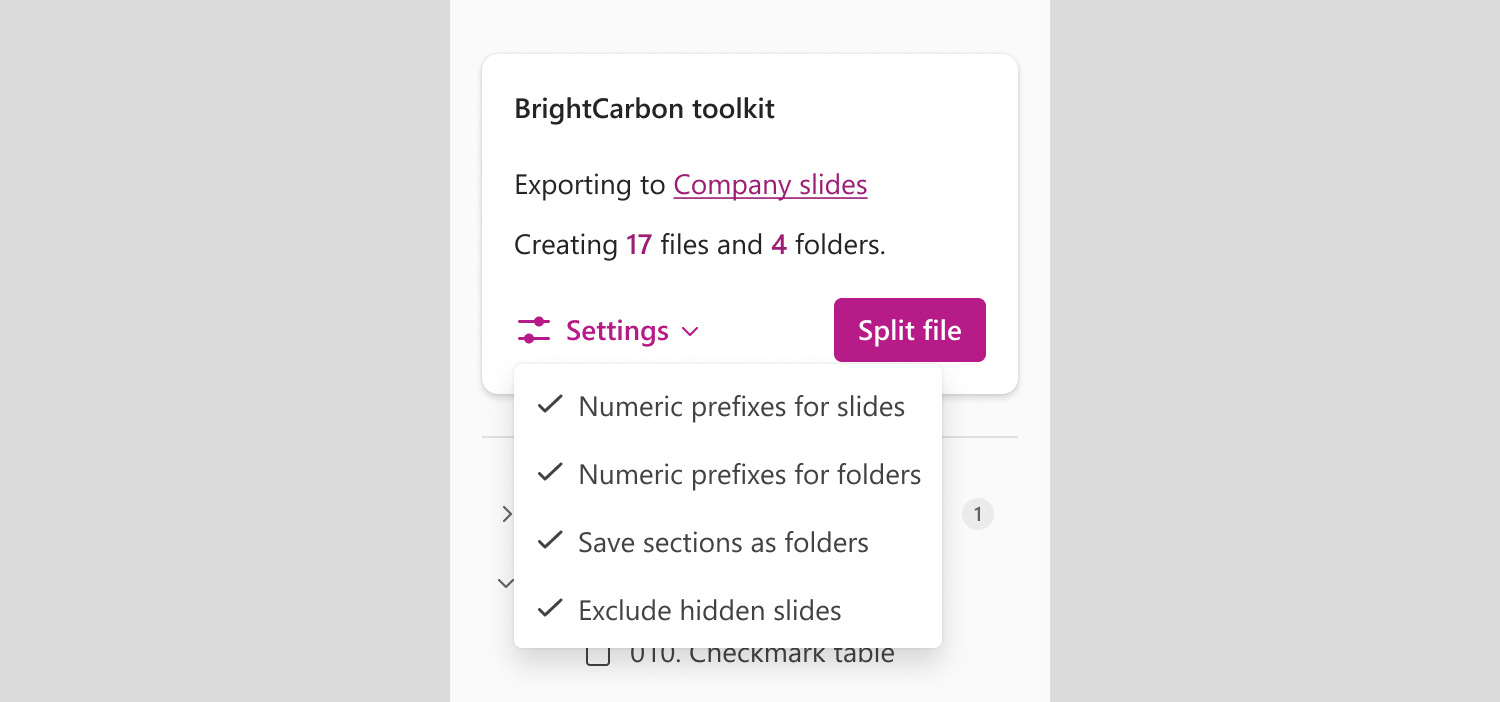Expand the collapsed section with right-pointing chevron
This screenshot has height=702, width=1500.
[x=507, y=514]
